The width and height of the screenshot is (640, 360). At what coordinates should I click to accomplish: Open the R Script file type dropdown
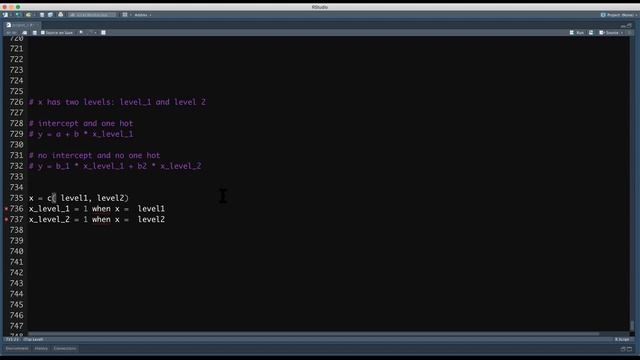pos(623,340)
